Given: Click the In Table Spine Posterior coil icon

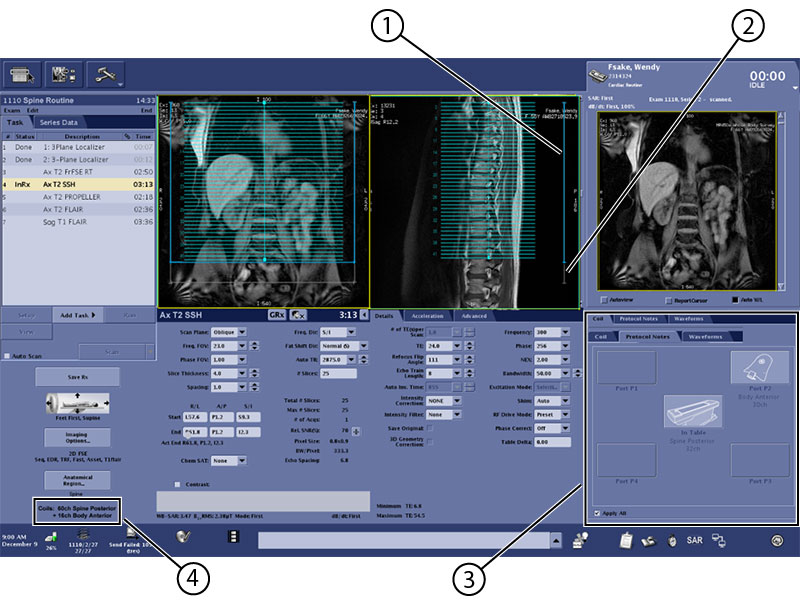Looking at the screenshot, I should [692, 412].
